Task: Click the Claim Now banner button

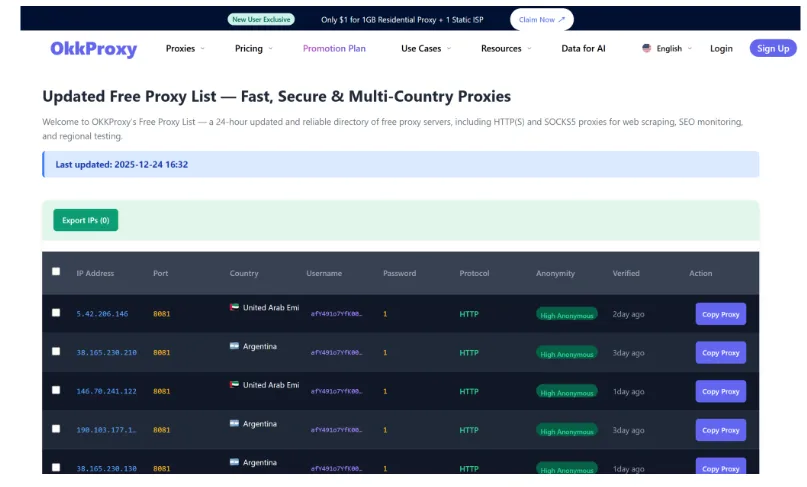Action: click(541, 19)
